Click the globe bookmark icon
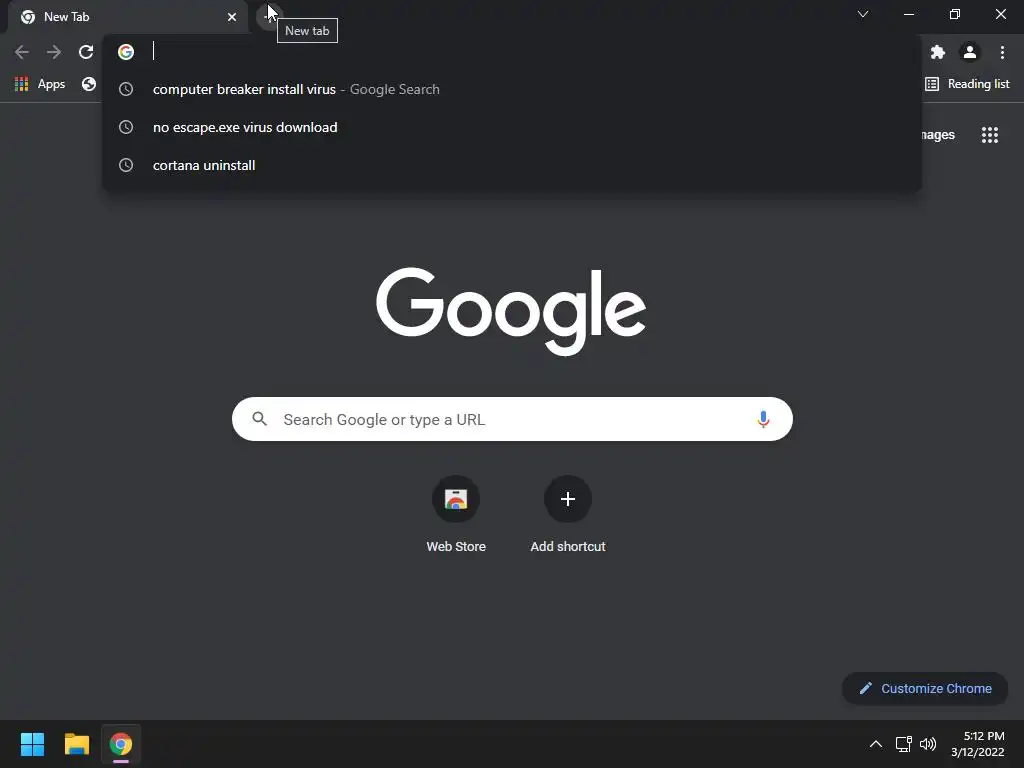1024x768 pixels. click(x=89, y=84)
